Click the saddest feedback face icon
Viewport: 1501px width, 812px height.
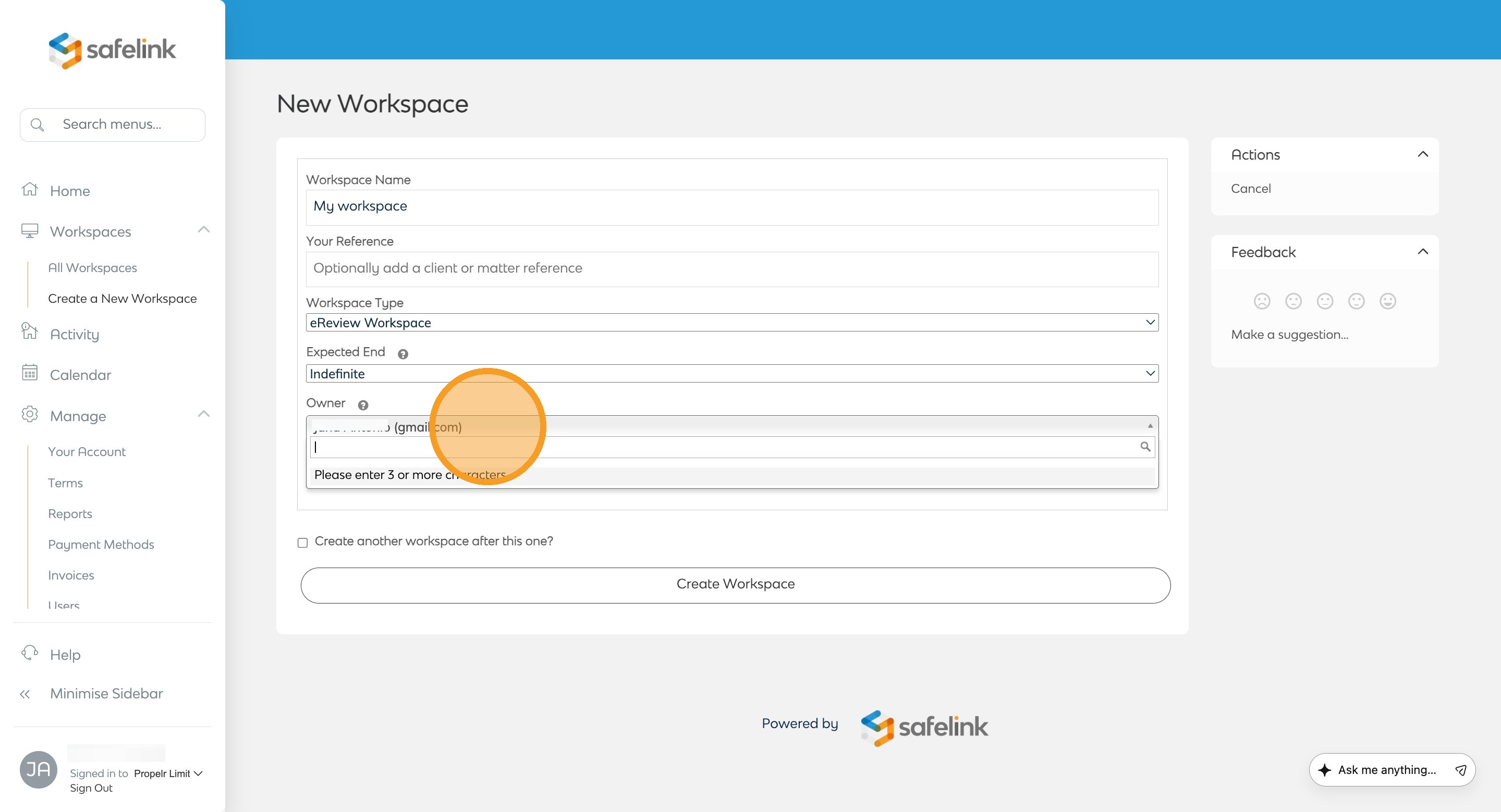click(x=1262, y=301)
